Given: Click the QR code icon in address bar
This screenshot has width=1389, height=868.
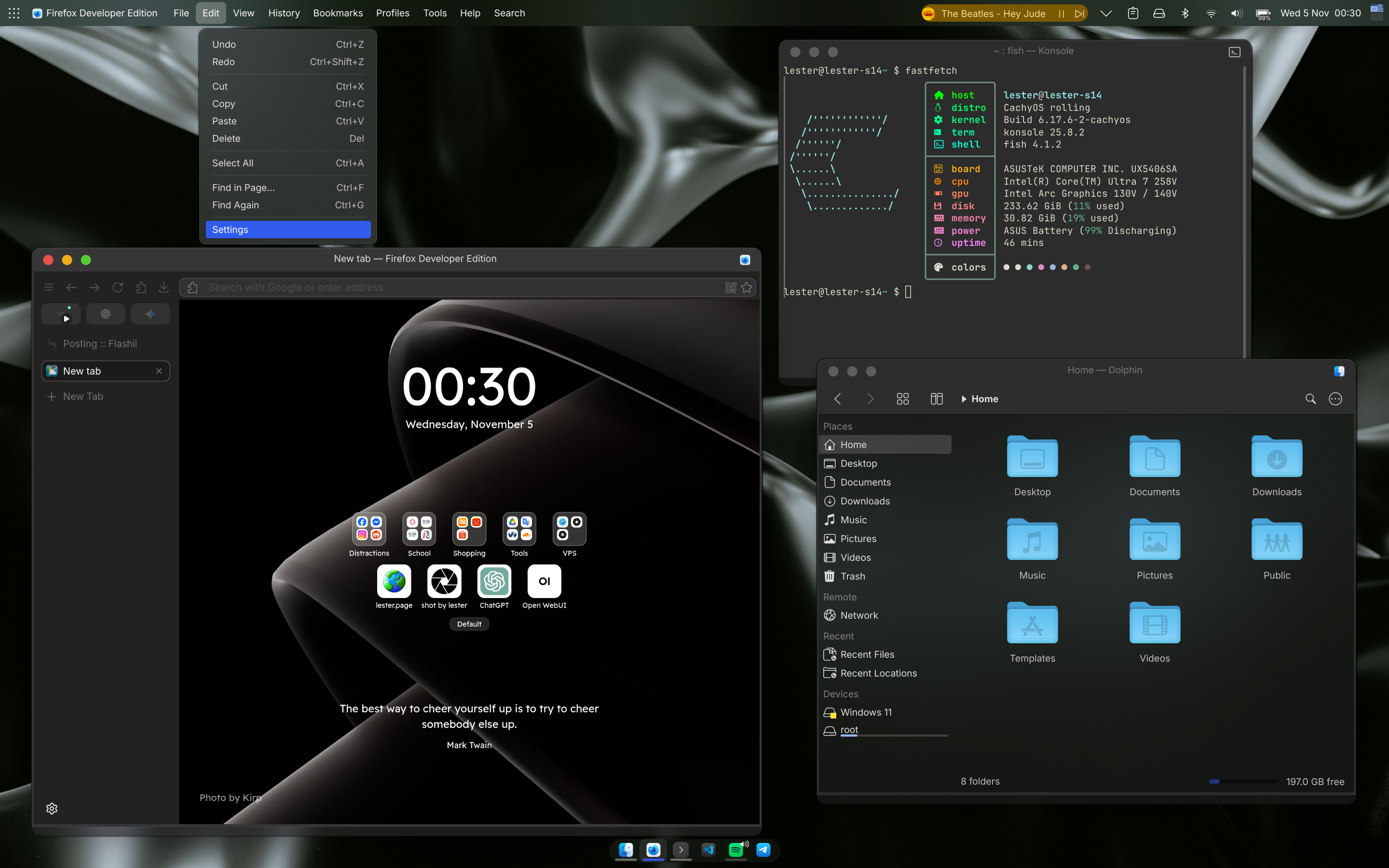Looking at the screenshot, I should click(731, 287).
